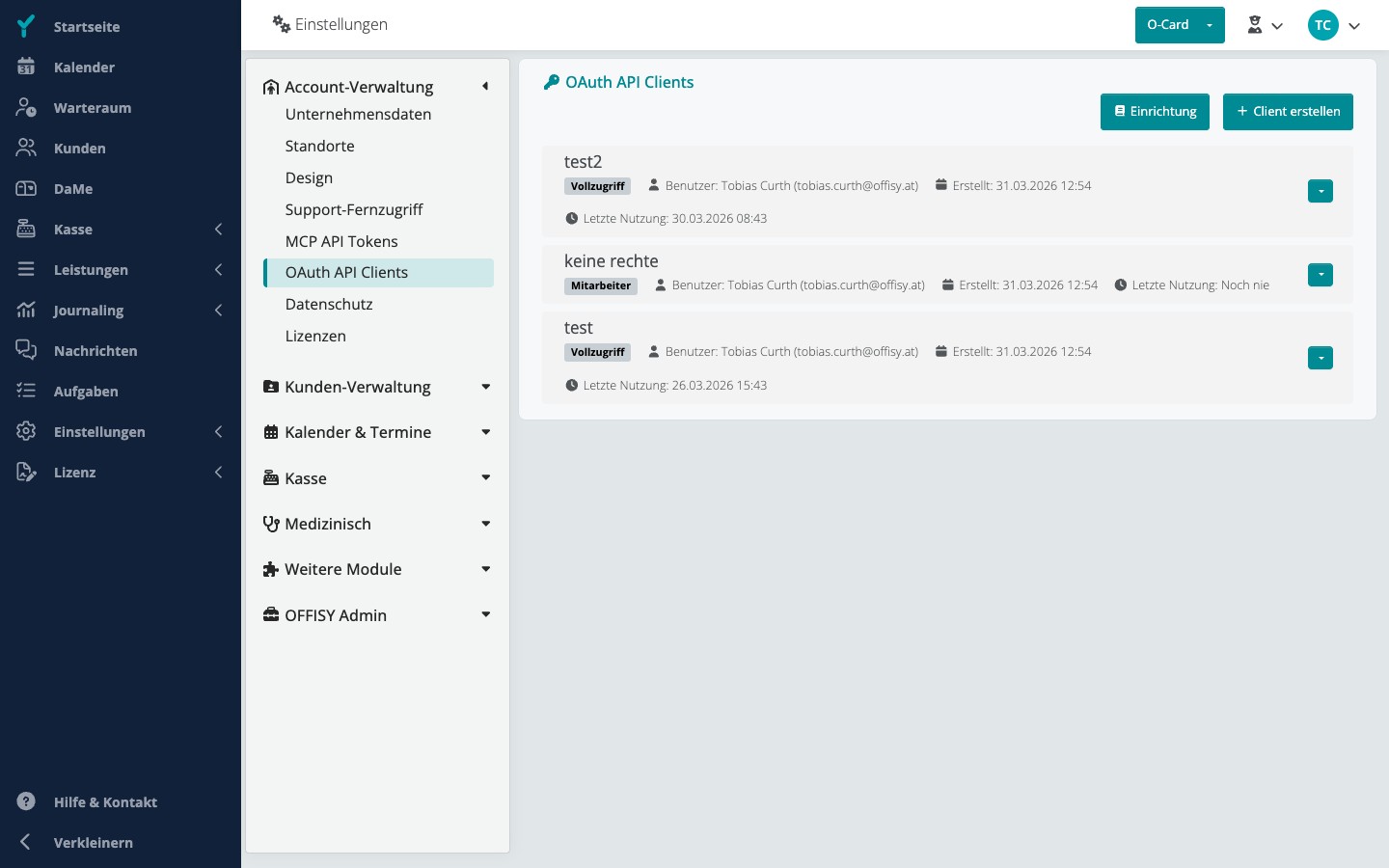This screenshot has width=1389, height=868.
Task: Expand the OFFISY Admin section arrow
Action: [x=486, y=614]
